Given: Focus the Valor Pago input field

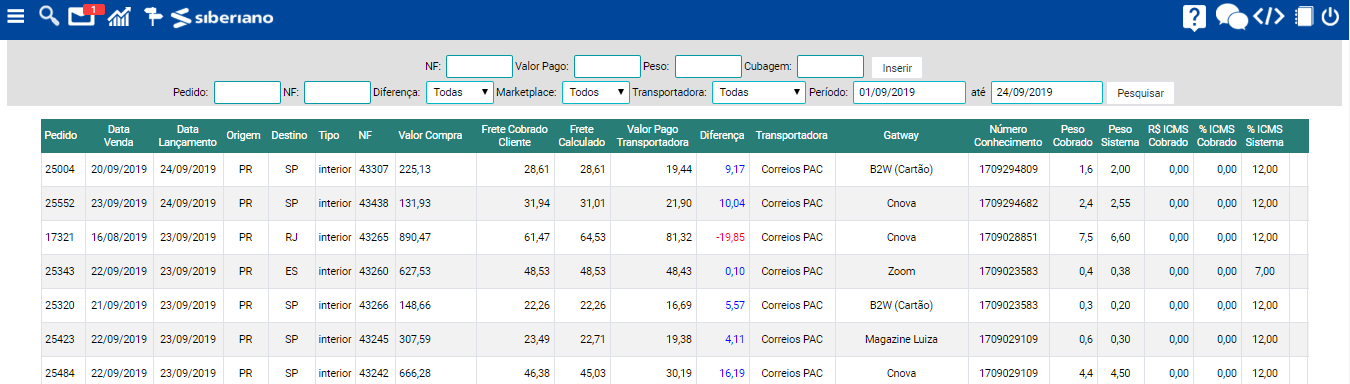Looking at the screenshot, I should (607, 66).
